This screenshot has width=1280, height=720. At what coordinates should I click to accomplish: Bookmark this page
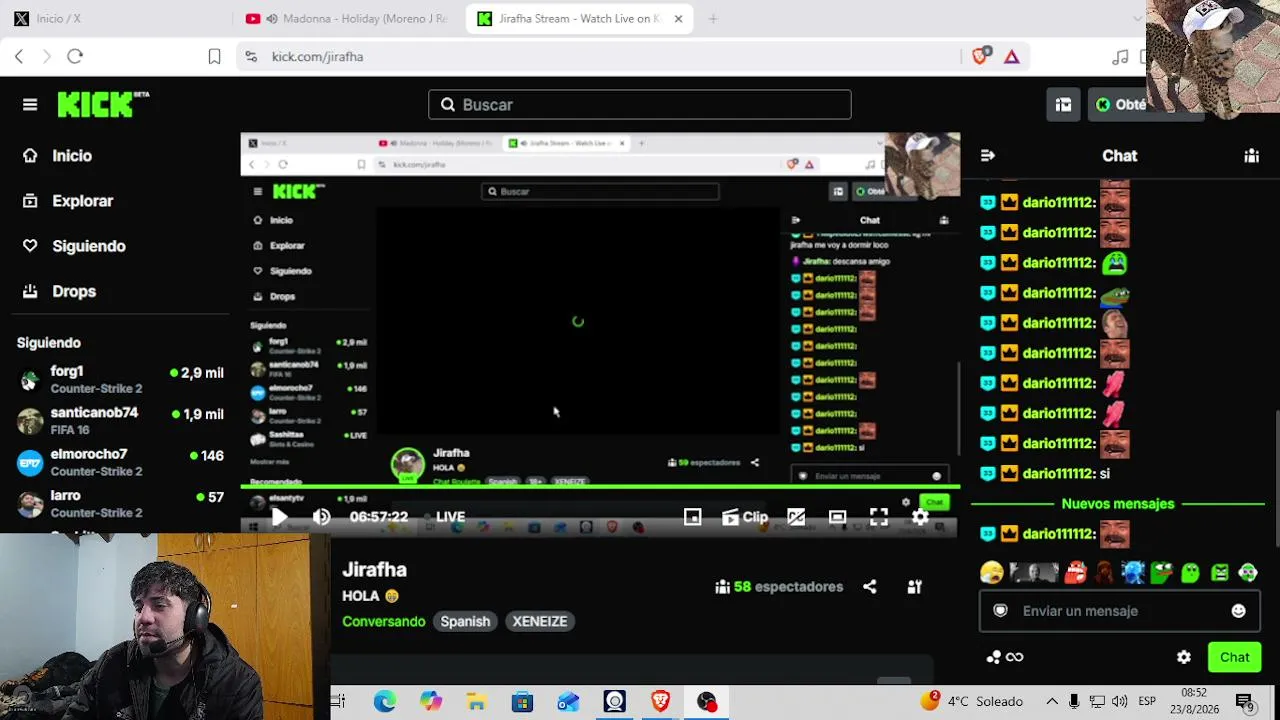214,57
